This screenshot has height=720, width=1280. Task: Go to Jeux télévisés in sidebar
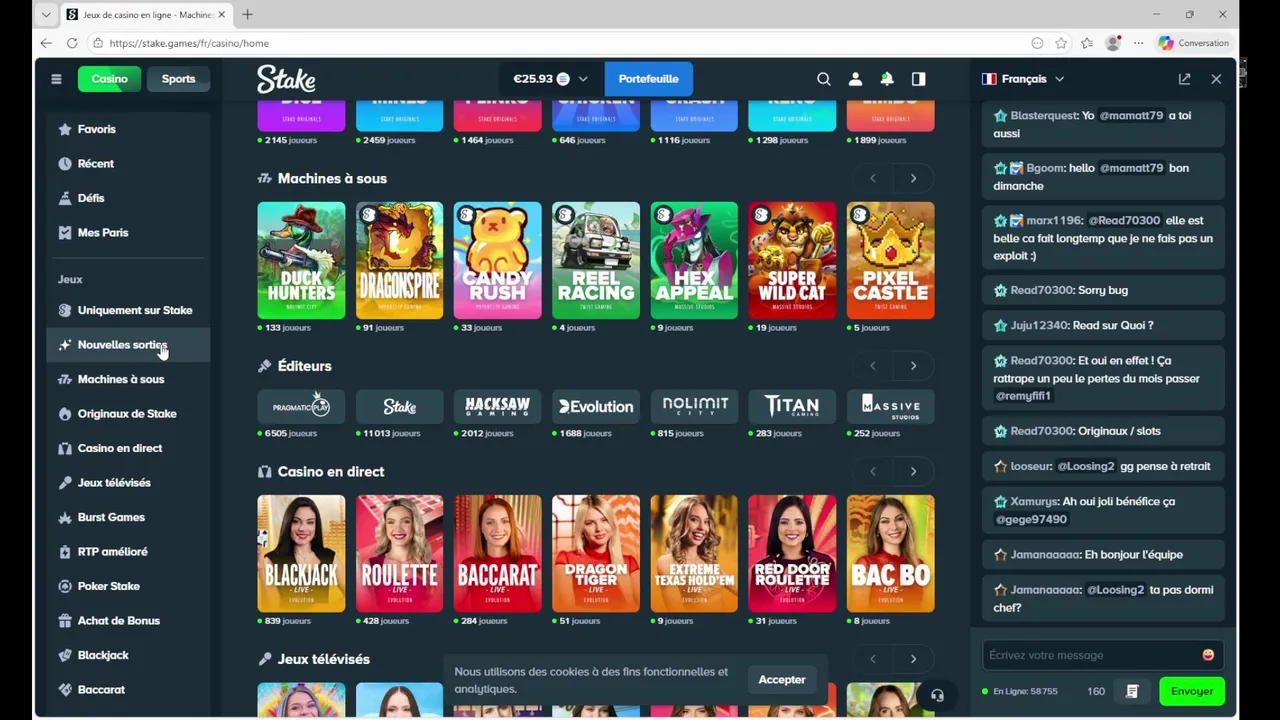[128, 483]
